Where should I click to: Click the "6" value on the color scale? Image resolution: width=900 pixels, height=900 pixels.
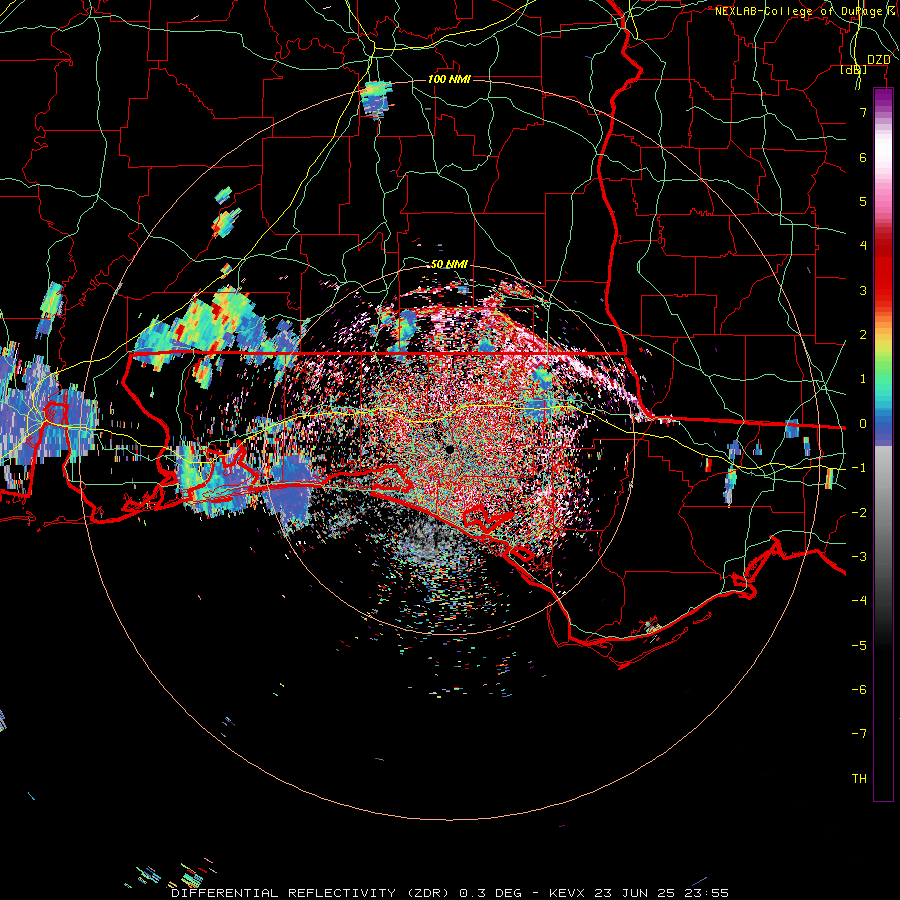[x=863, y=157]
